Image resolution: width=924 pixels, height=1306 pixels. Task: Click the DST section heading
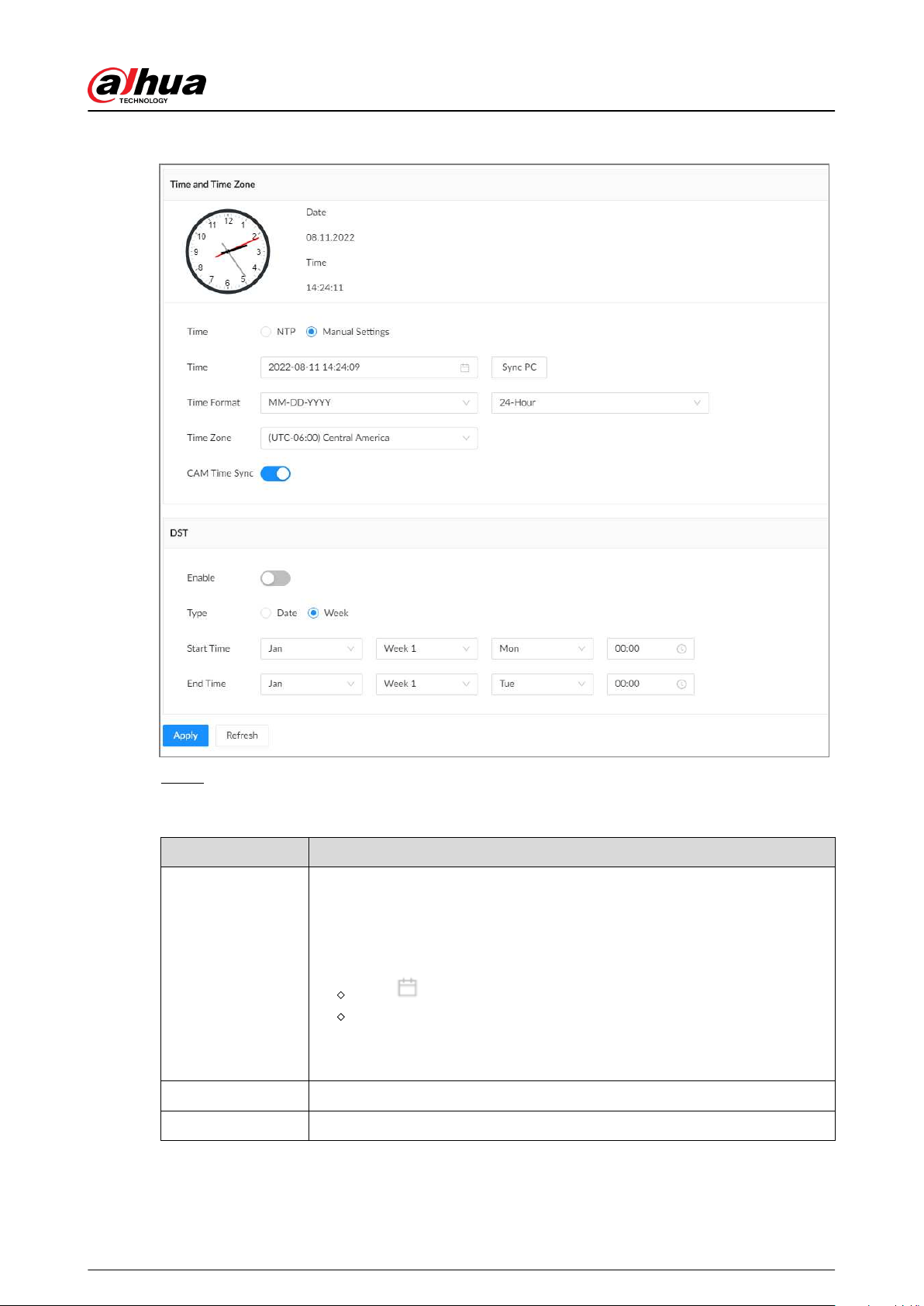pyautogui.click(x=179, y=533)
